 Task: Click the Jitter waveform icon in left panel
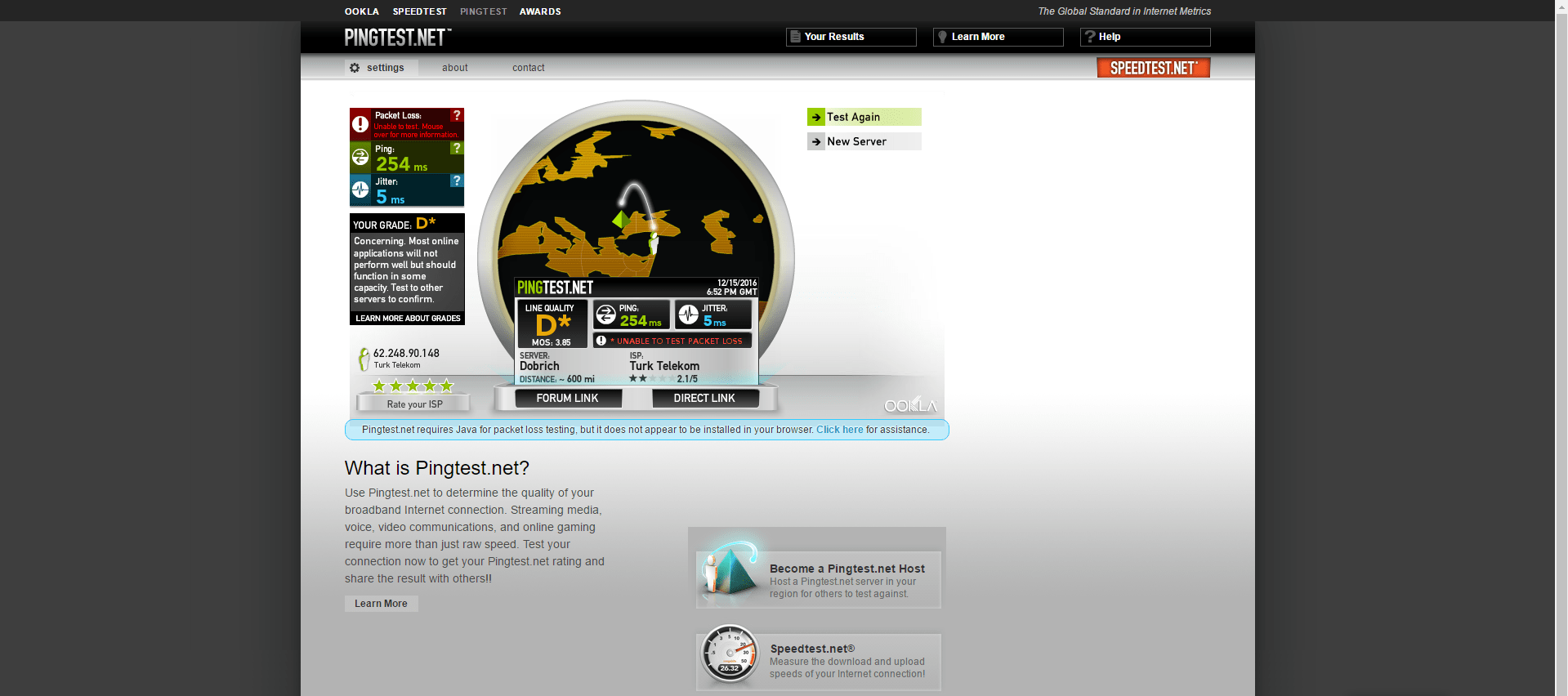click(x=360, y=190)
